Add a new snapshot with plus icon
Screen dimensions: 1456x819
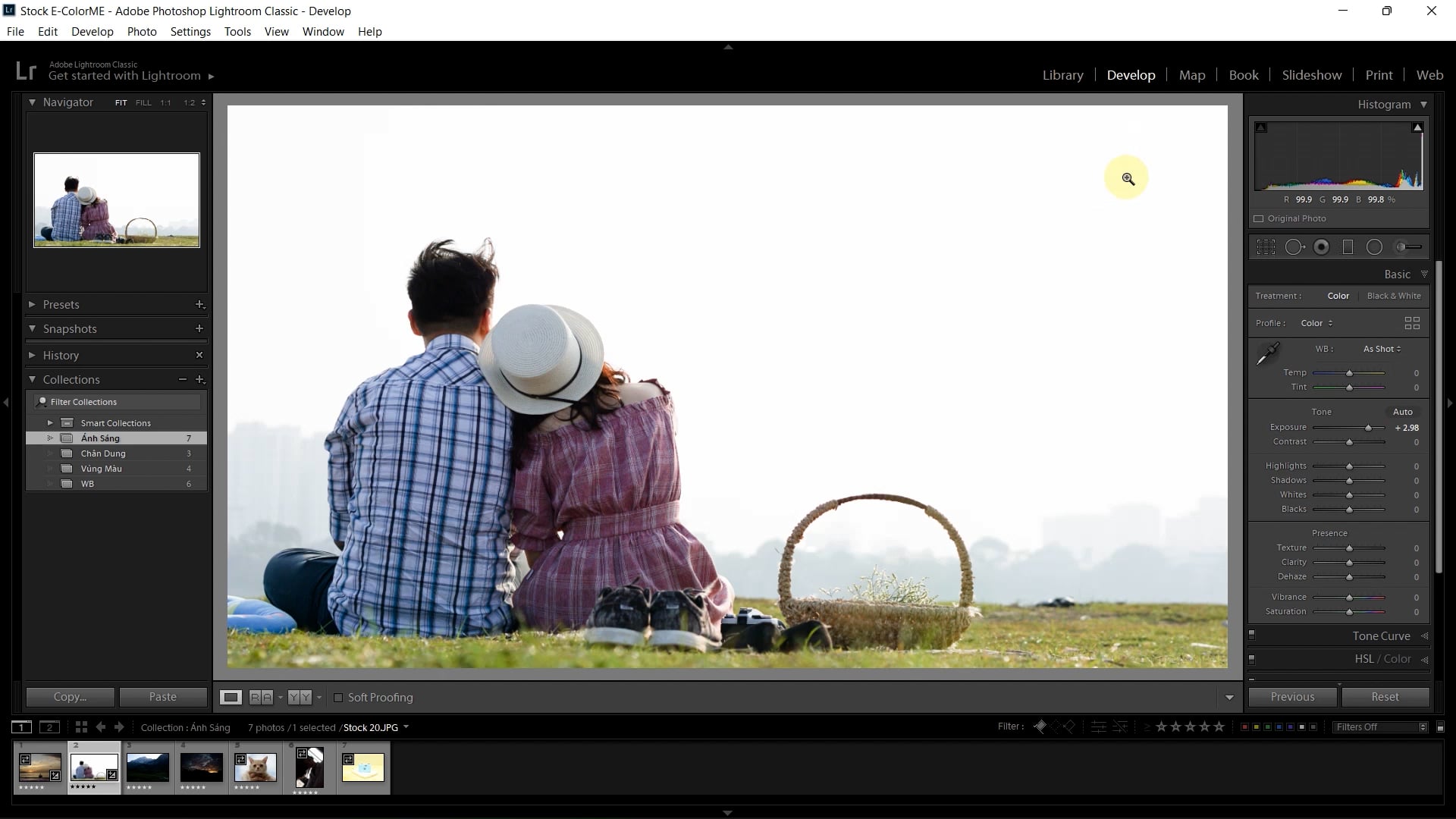tap(199, 328)
